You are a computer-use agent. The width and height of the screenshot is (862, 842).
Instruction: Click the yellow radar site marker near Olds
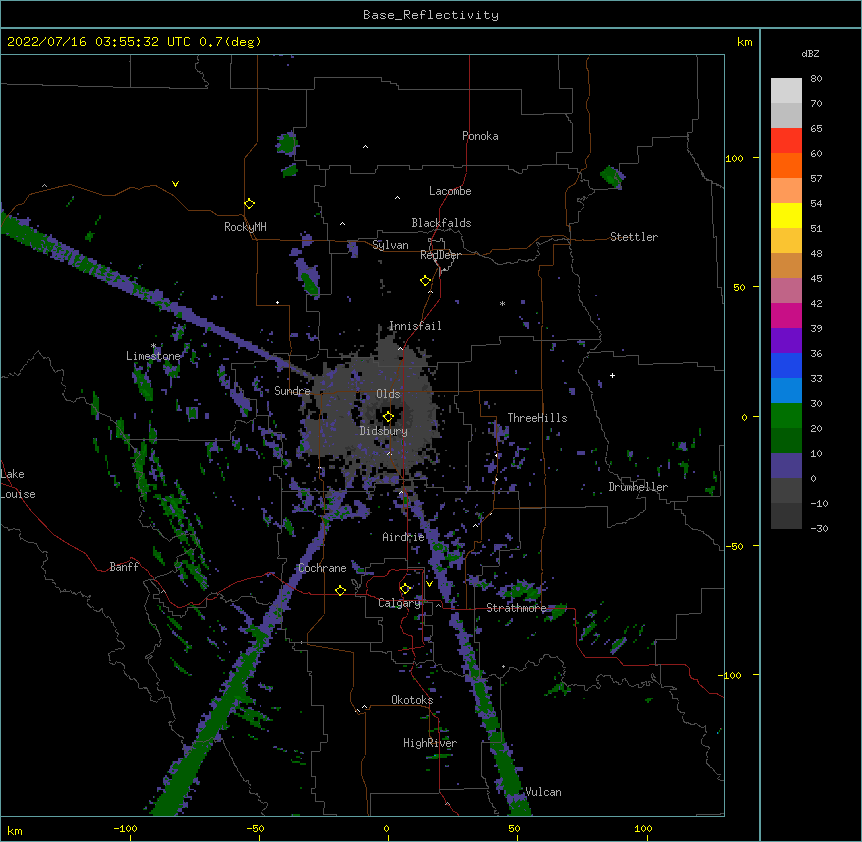point(388,416)
